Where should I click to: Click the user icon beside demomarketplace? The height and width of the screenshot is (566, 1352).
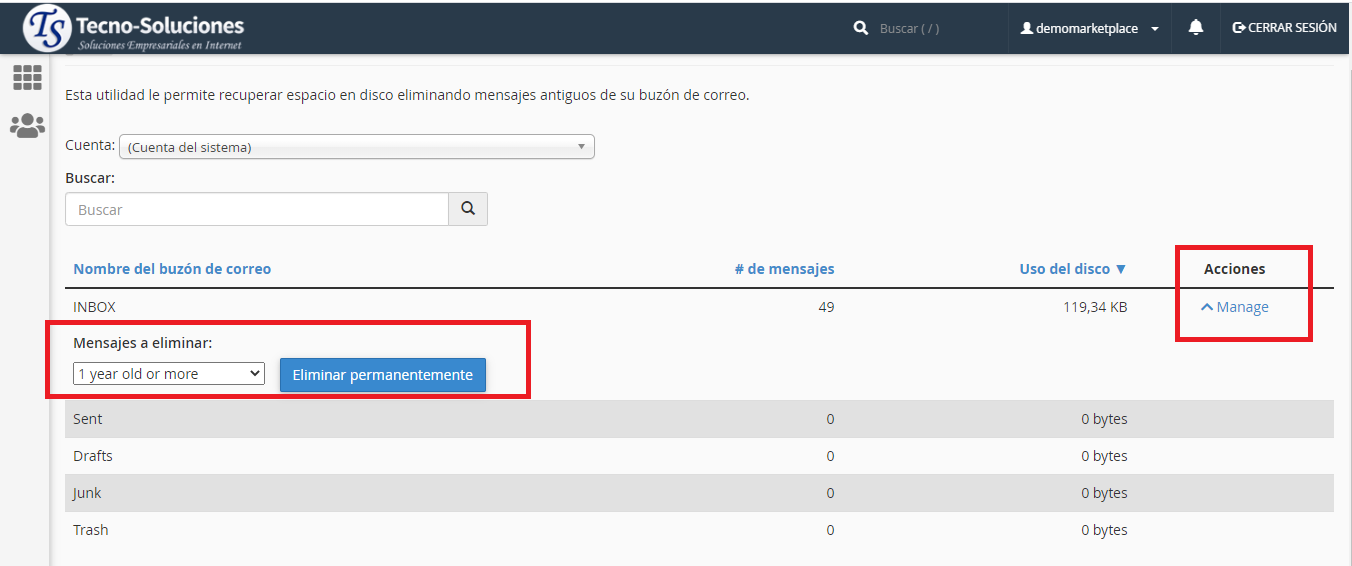[x=1026, y=29]
